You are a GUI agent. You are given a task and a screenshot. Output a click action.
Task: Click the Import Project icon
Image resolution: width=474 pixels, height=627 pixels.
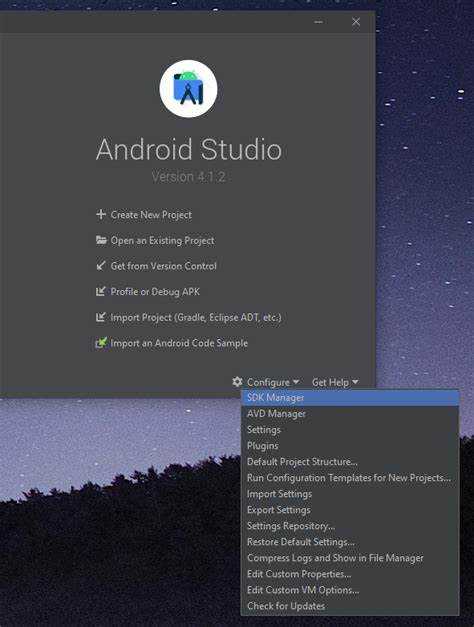coord(101,317)
